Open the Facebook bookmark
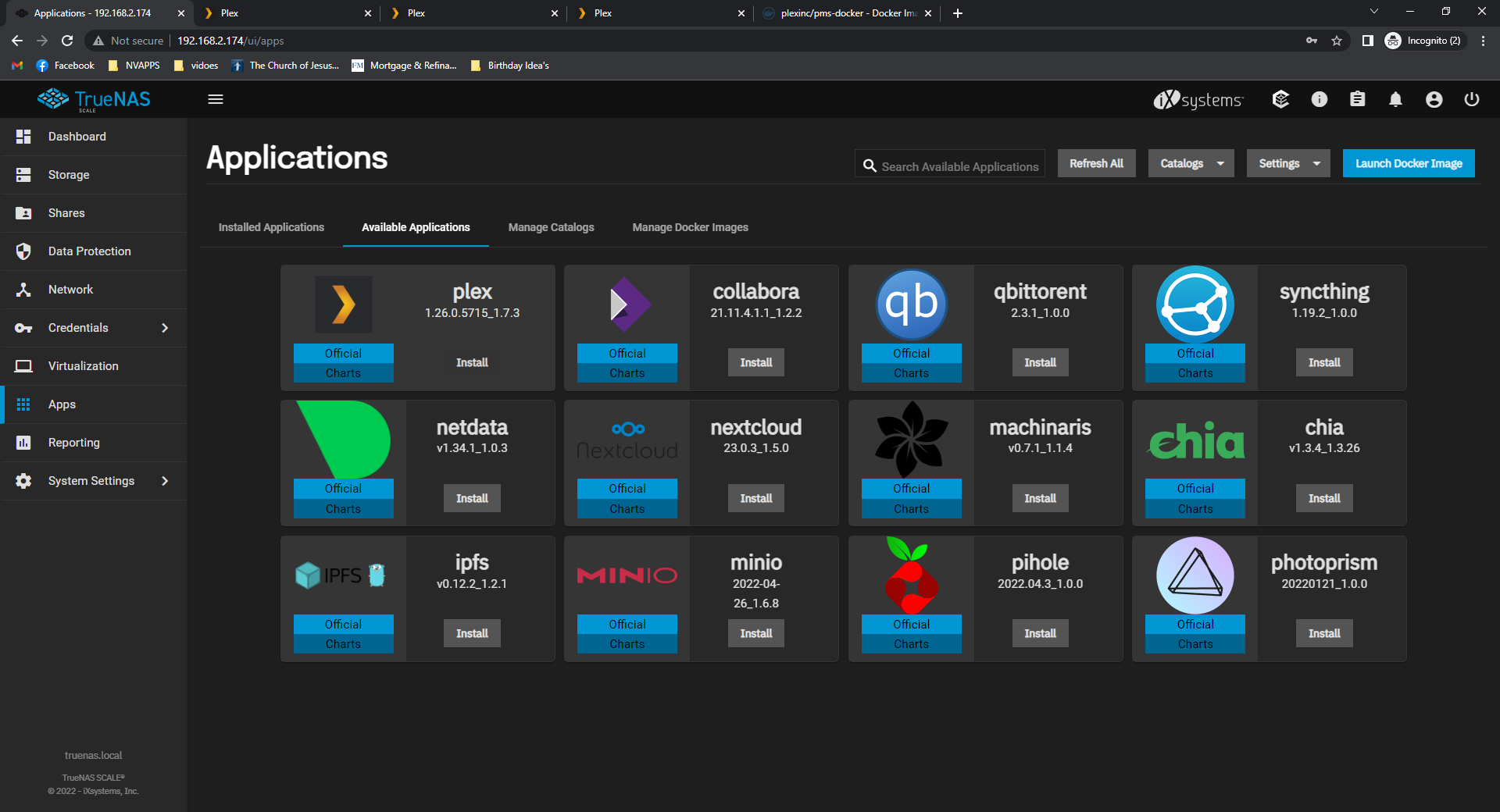This screenshot has height=812, width=1500. (x=66, y=66)
